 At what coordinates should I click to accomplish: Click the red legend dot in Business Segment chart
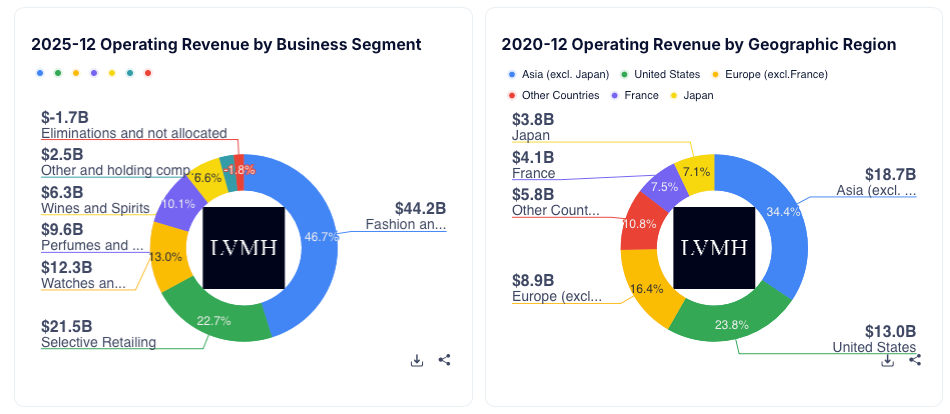click(x=148, y=73)
